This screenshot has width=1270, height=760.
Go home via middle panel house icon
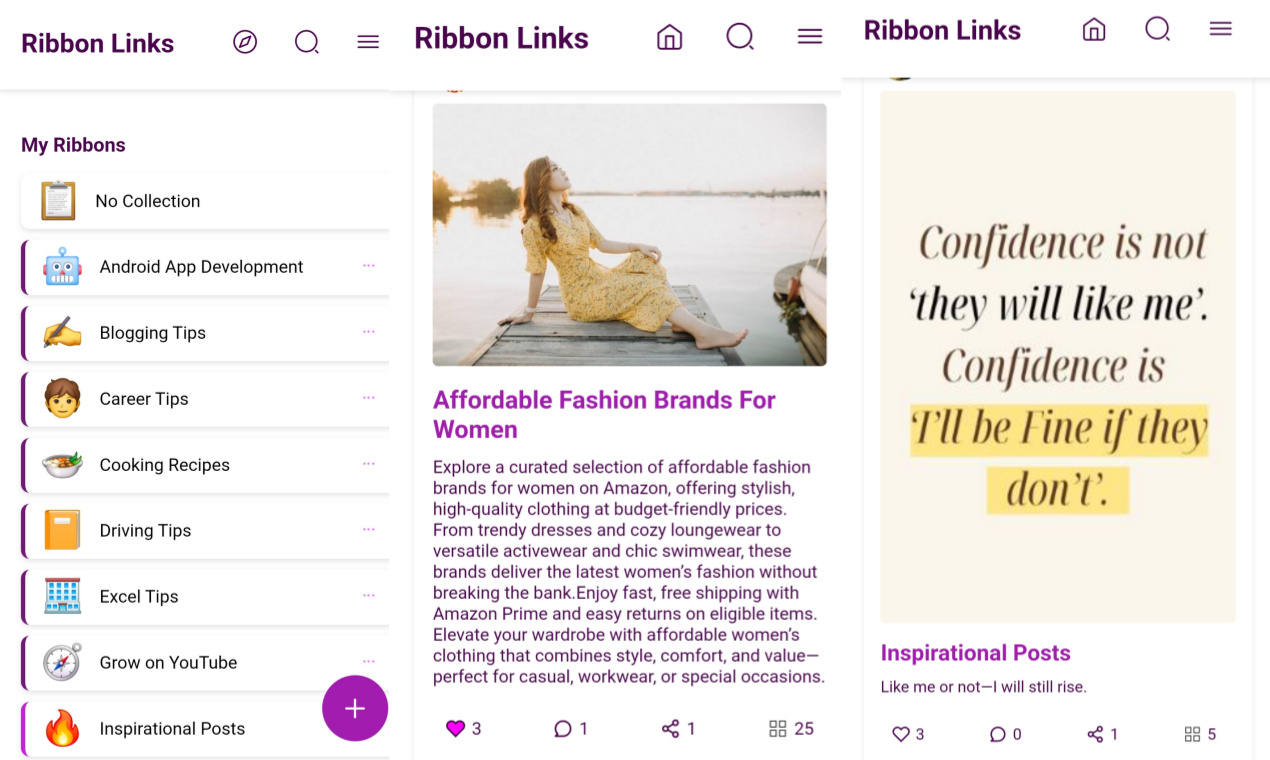pos(669,37)
